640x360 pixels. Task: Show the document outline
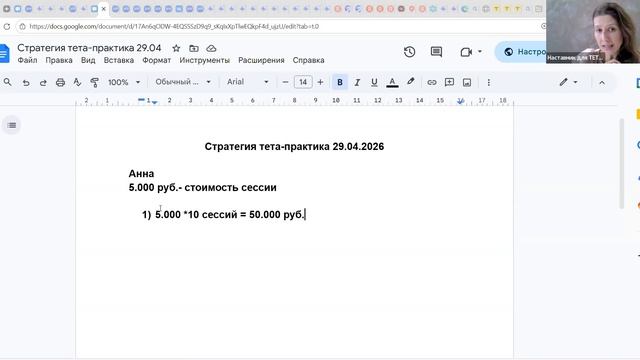(x=12, y=125)
